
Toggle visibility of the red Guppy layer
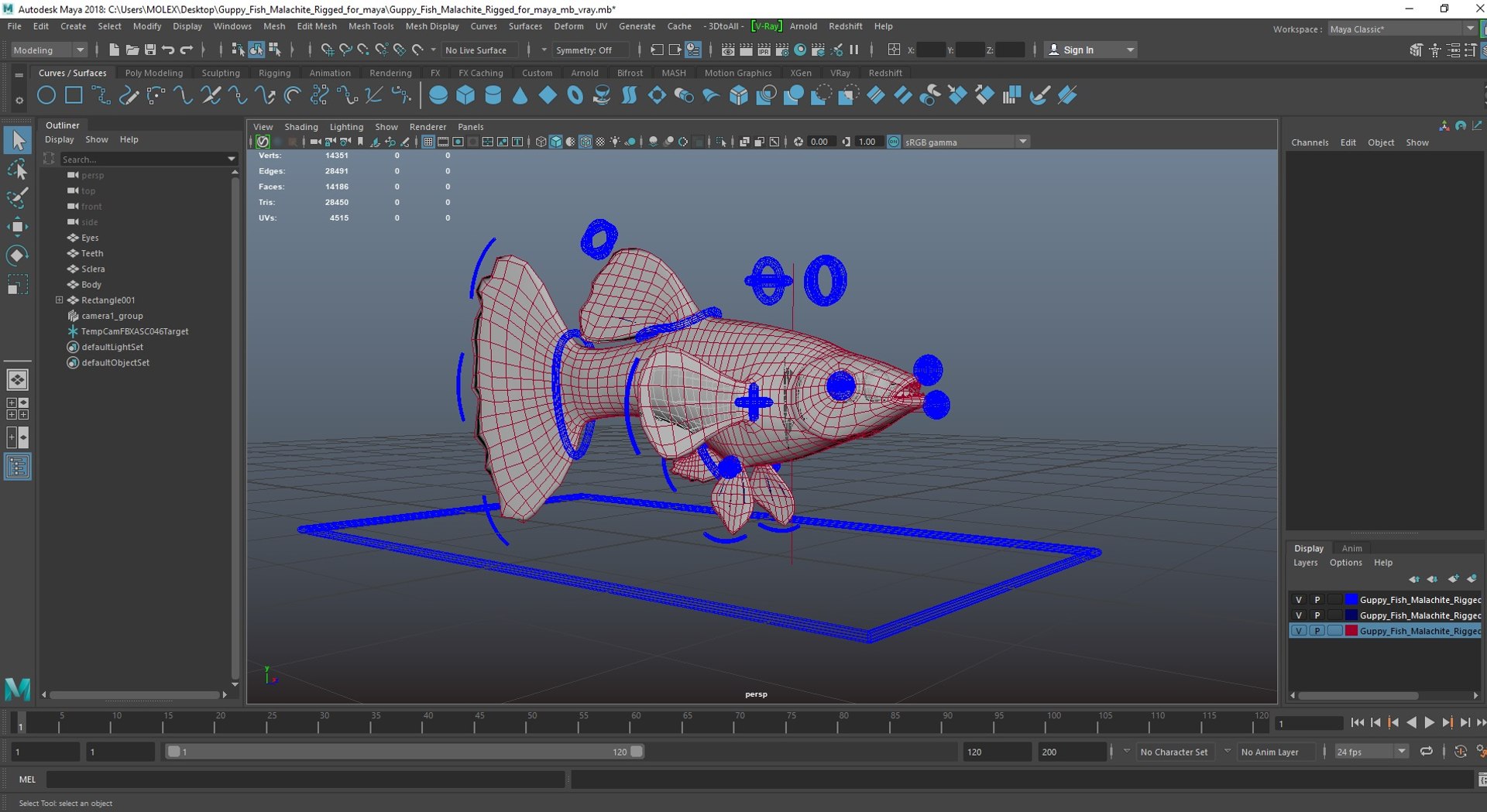pos(1299,631)
